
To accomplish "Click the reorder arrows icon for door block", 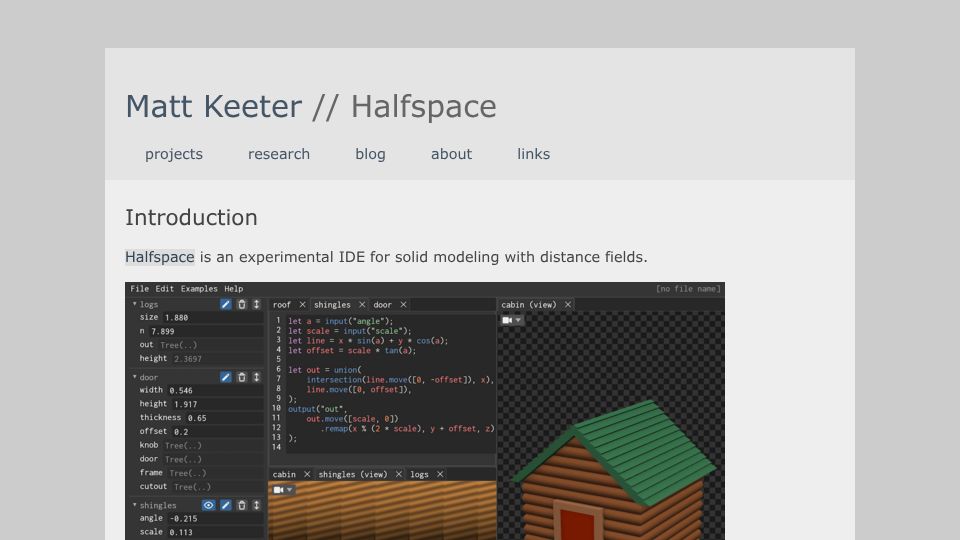I will click(x=257, y=377).
